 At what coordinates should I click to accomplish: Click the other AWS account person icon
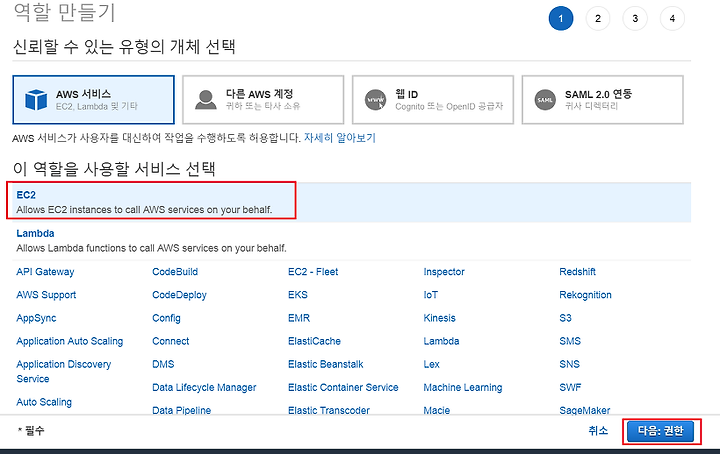(x=206, y=100)
